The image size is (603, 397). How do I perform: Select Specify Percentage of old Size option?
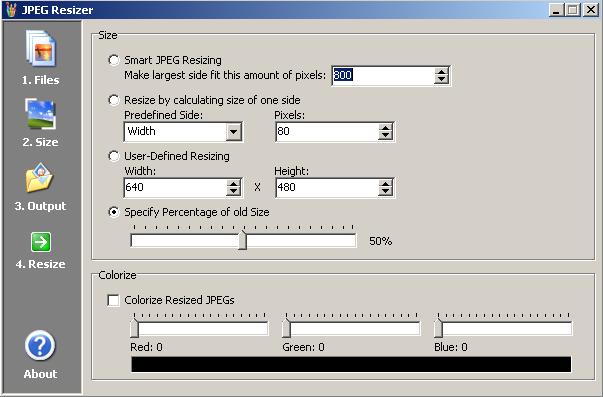[113, 212]
